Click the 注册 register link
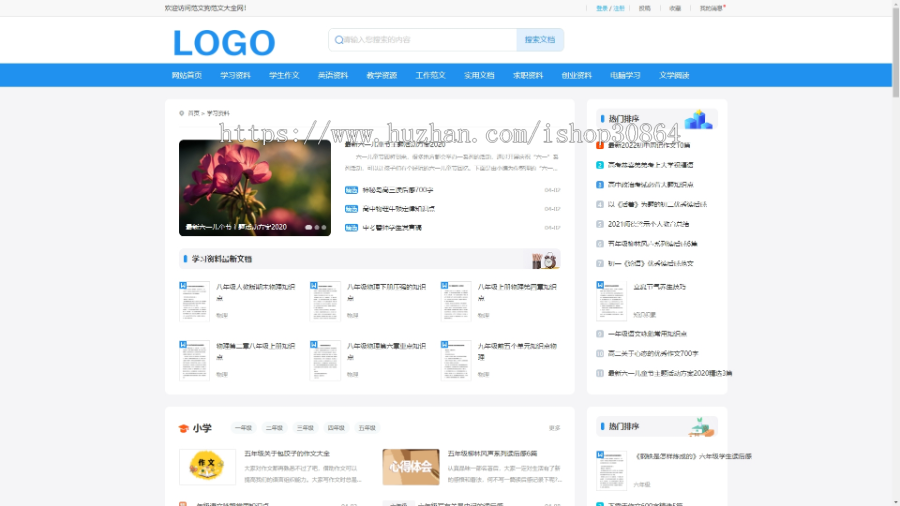Viewport: 900px width, 506px height. point(619,9)
